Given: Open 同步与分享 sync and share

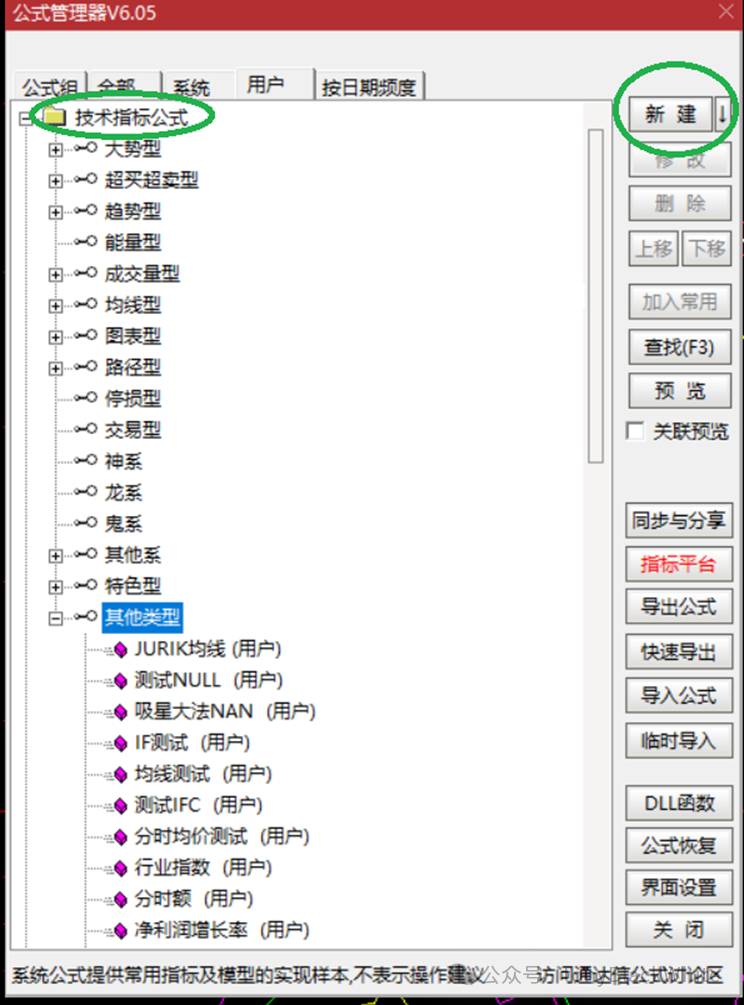Looking at the screenshot, I should [x=679, y=520].
